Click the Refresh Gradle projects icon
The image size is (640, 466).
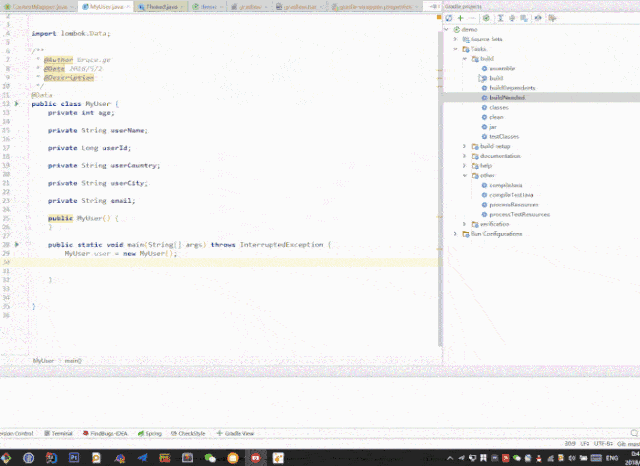coord(450,18)
